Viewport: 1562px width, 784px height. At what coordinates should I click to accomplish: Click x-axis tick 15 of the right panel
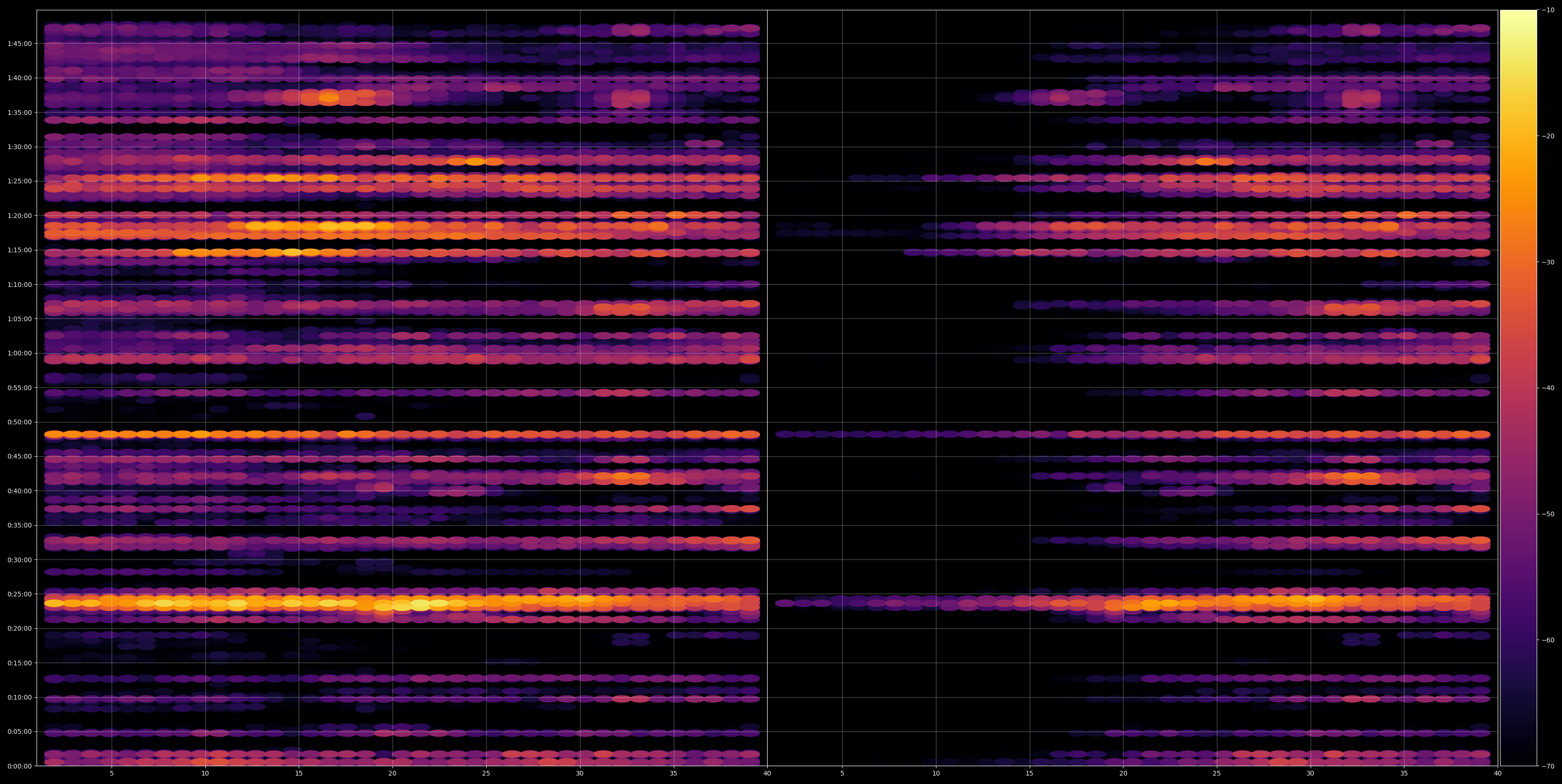click(1030, 773)
